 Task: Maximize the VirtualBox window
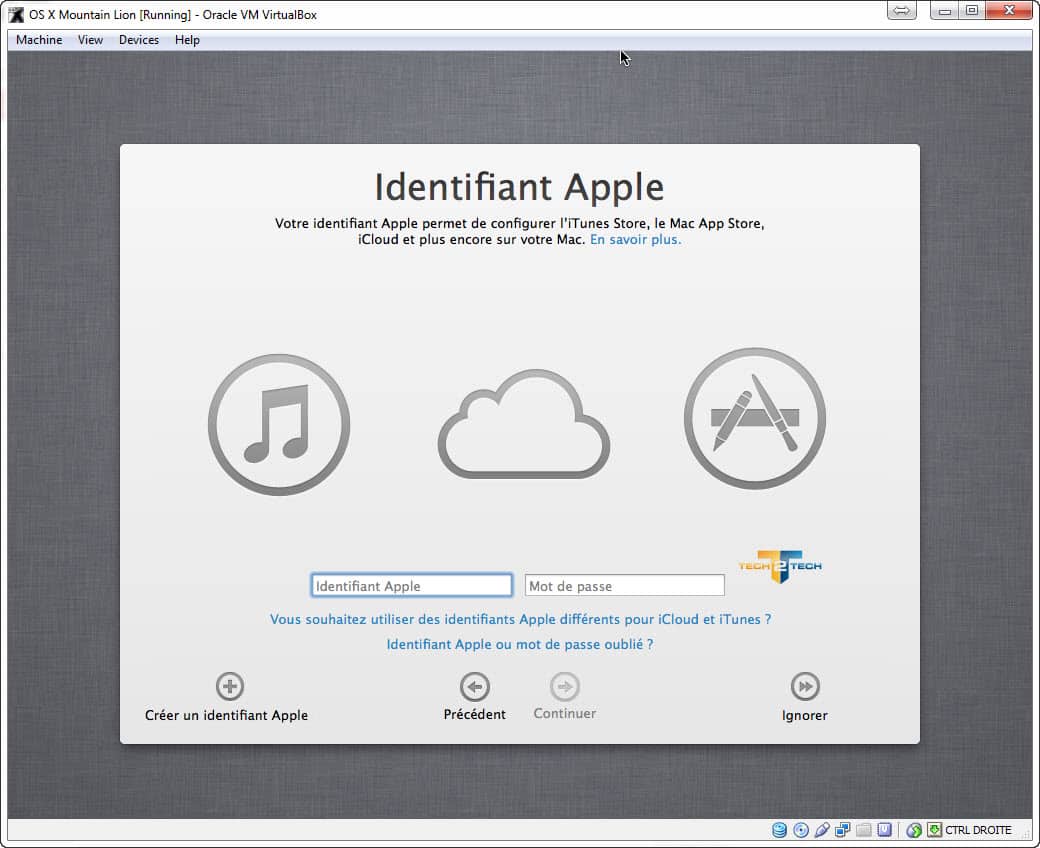click(x=972, y=11)
